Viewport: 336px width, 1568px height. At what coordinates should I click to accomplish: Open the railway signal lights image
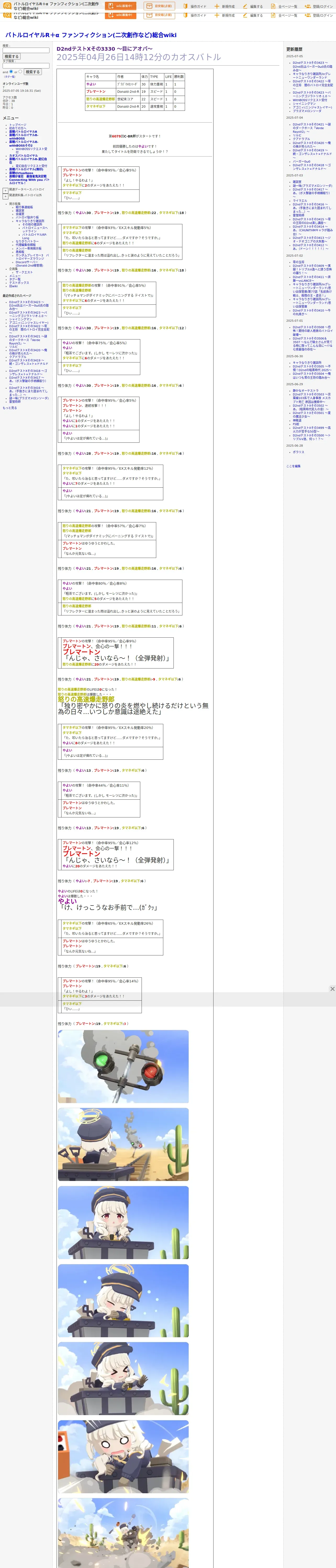click(123, 1067)
